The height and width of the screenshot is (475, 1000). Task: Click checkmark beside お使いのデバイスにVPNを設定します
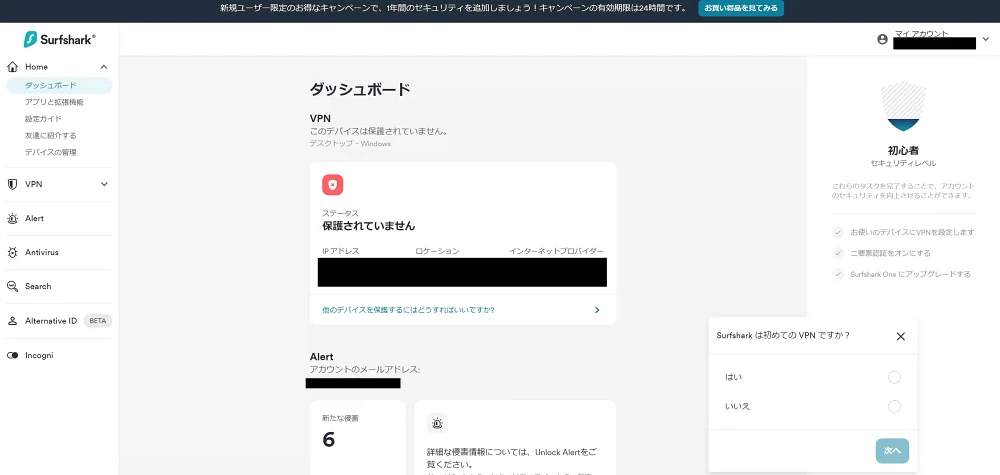pyautogui.click(x=838, y=233)
